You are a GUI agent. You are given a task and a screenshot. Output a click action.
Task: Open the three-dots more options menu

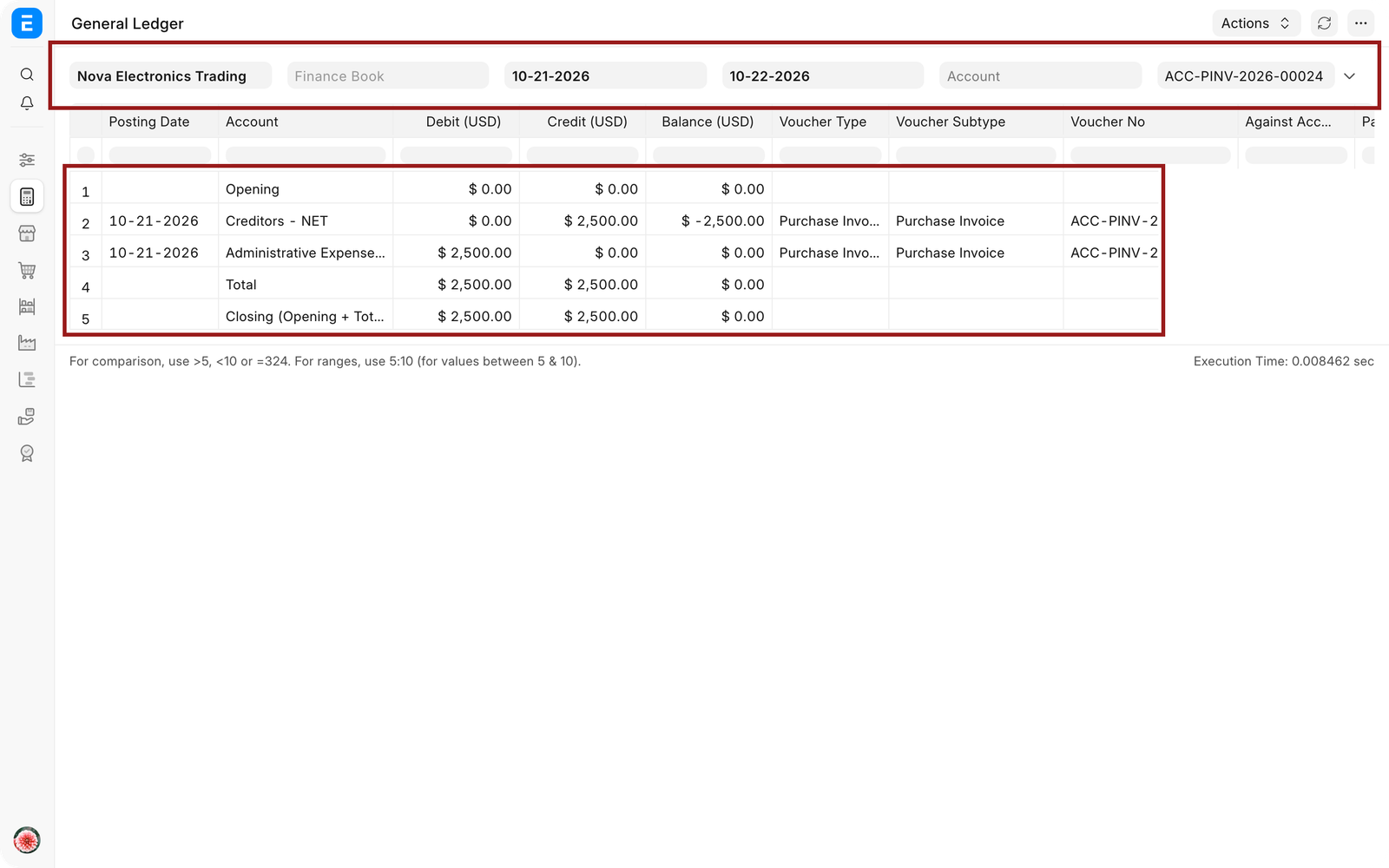(1360, 23)
